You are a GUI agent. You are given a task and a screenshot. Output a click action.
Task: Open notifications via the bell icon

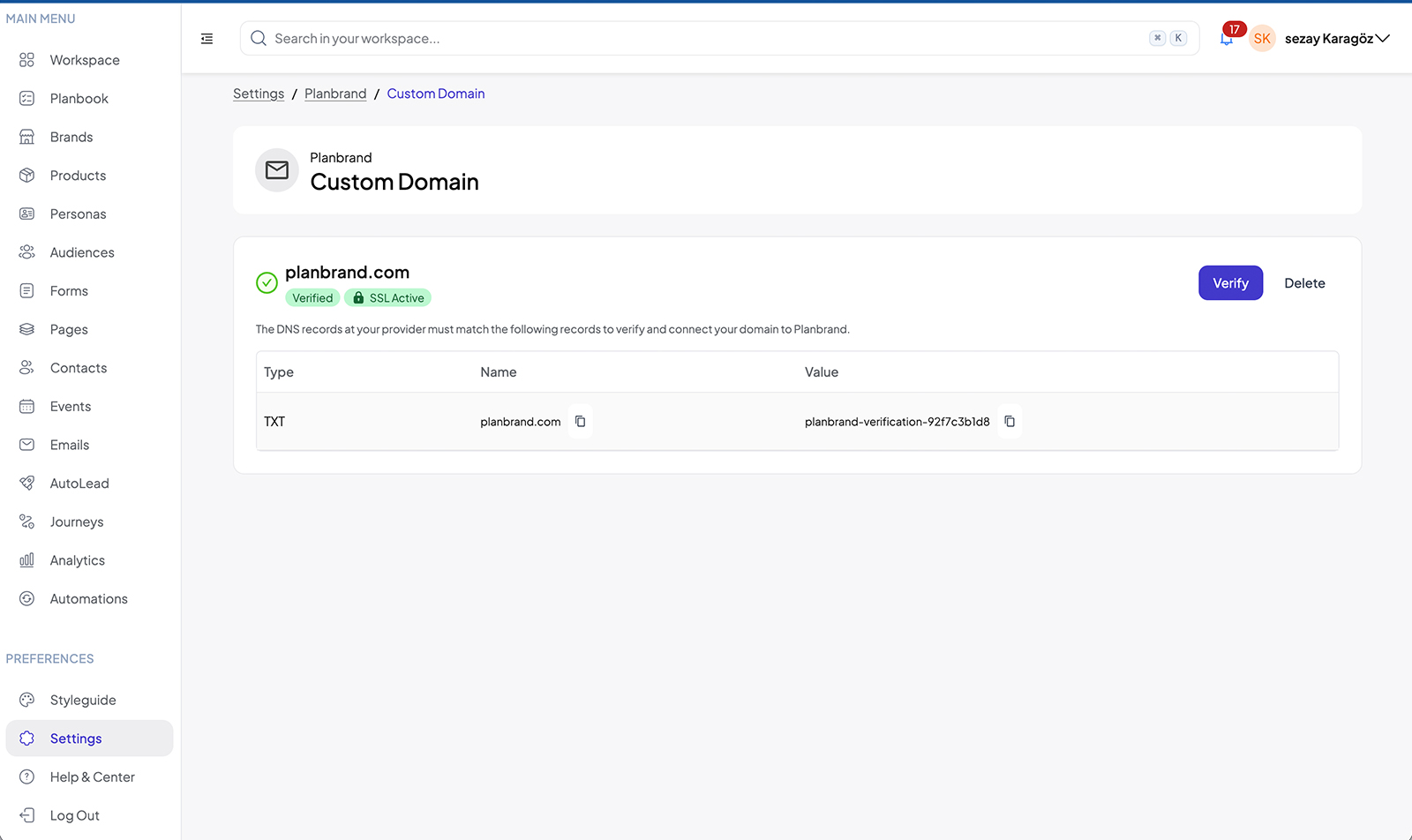1227,39
